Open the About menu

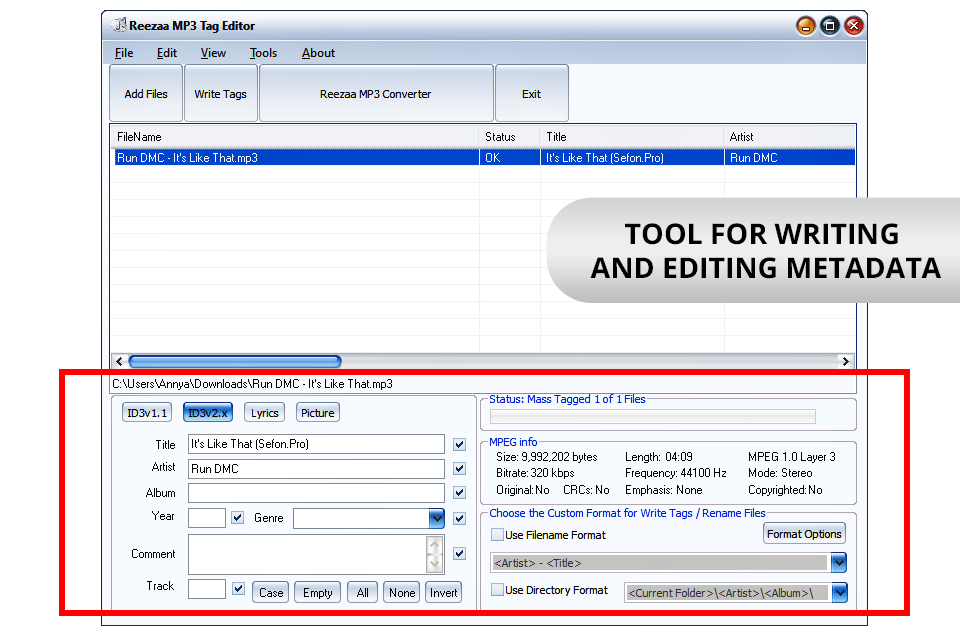point(318,53)
